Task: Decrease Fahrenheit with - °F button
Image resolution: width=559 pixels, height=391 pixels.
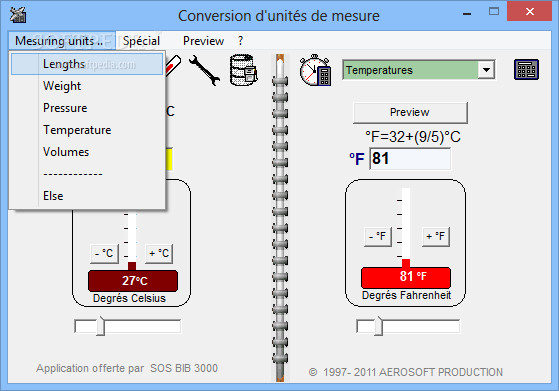Action: [x=378, y=236]
